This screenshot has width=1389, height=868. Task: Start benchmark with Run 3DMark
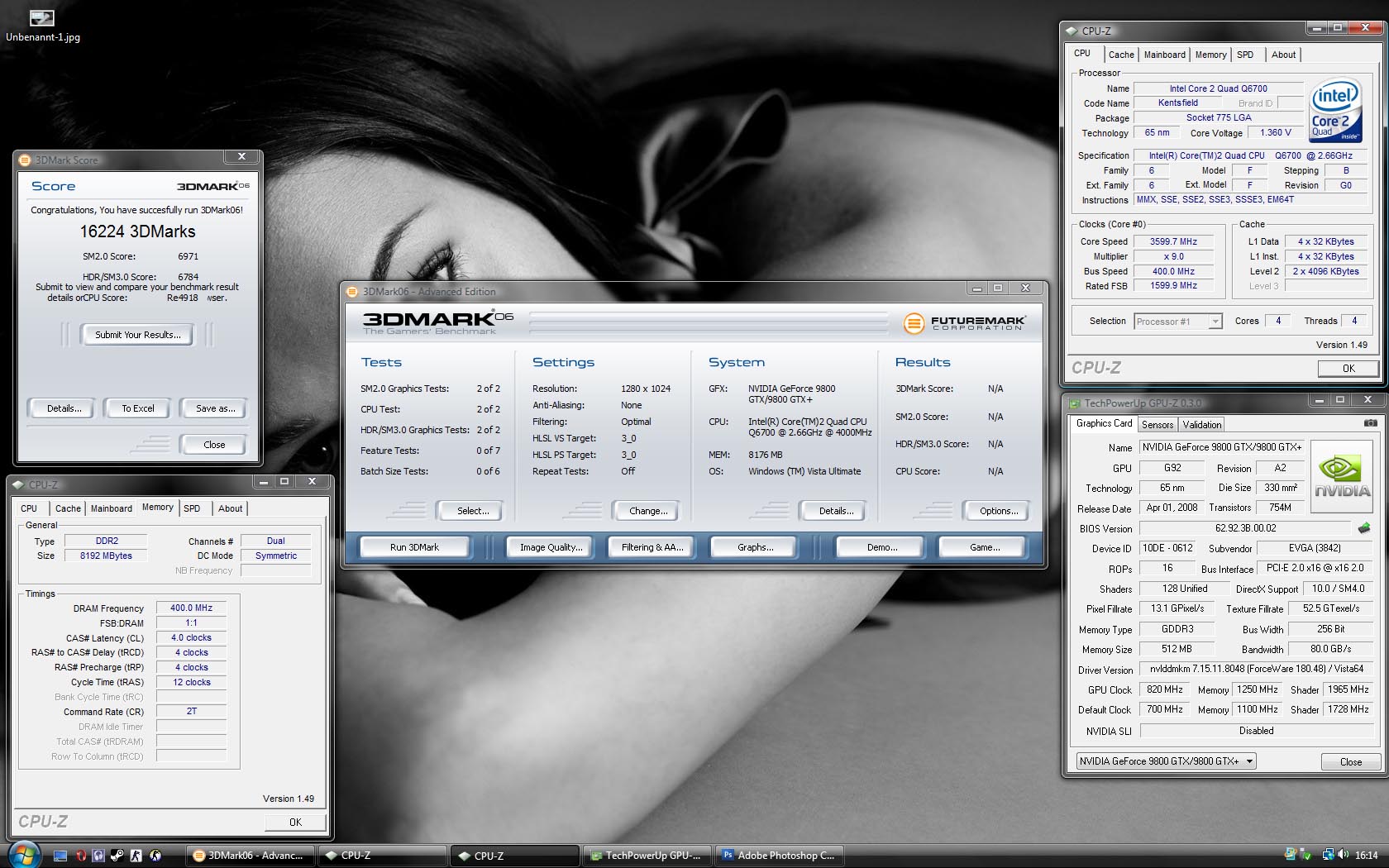coord(414,547)
